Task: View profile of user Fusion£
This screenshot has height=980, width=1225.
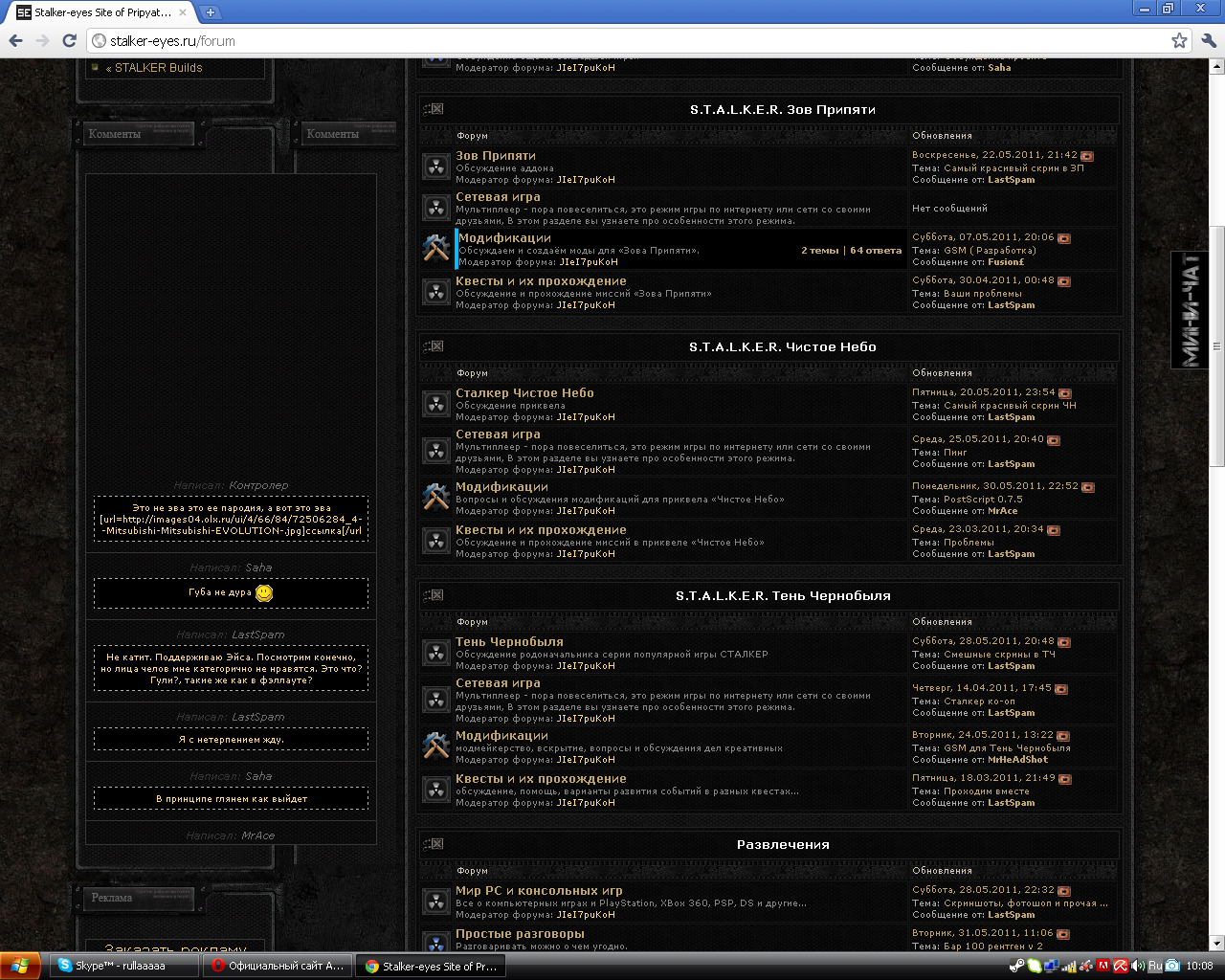Action: pyautogui.click(x=1006, y=262)
